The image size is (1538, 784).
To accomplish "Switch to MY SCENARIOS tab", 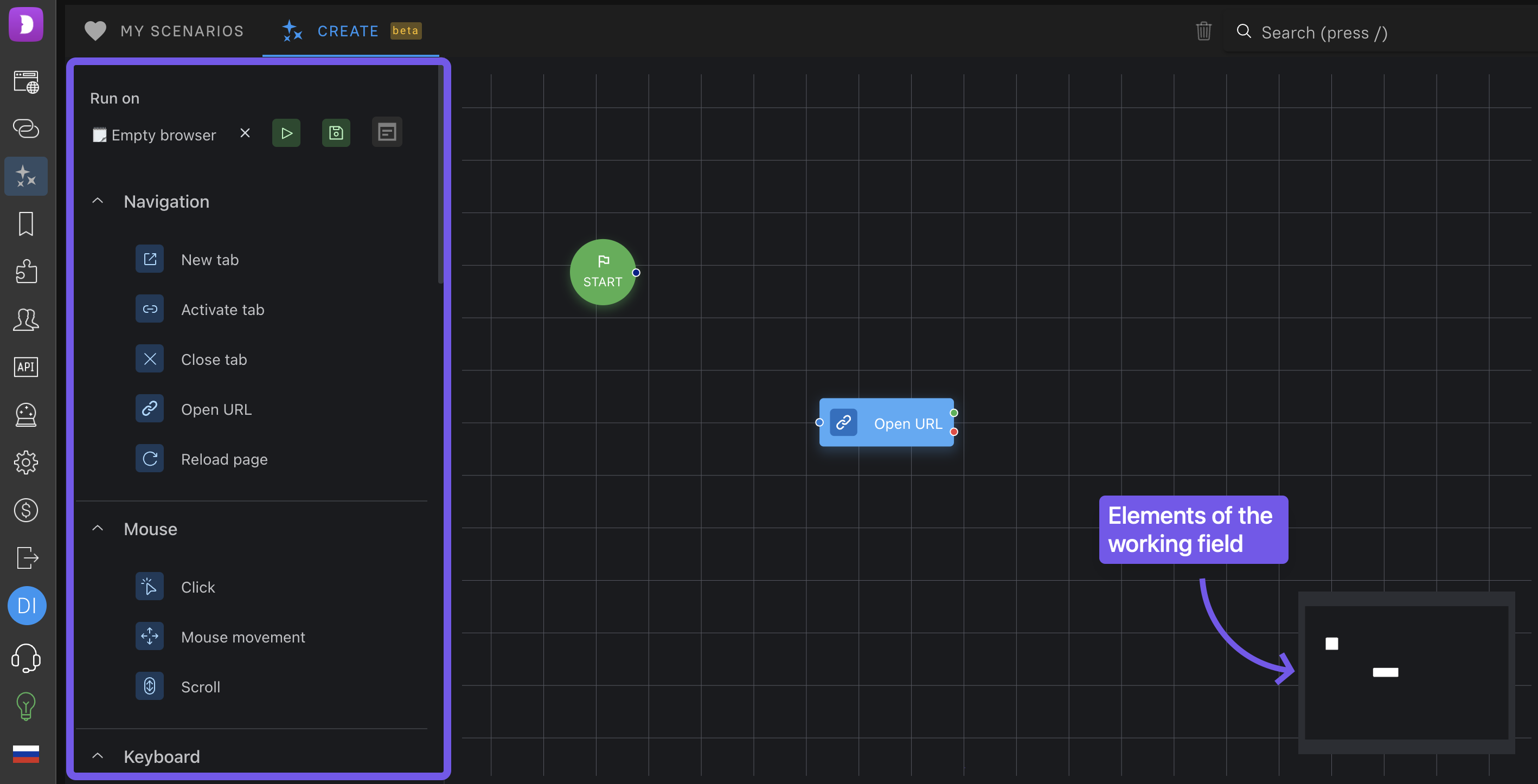I will coord(164,29).
